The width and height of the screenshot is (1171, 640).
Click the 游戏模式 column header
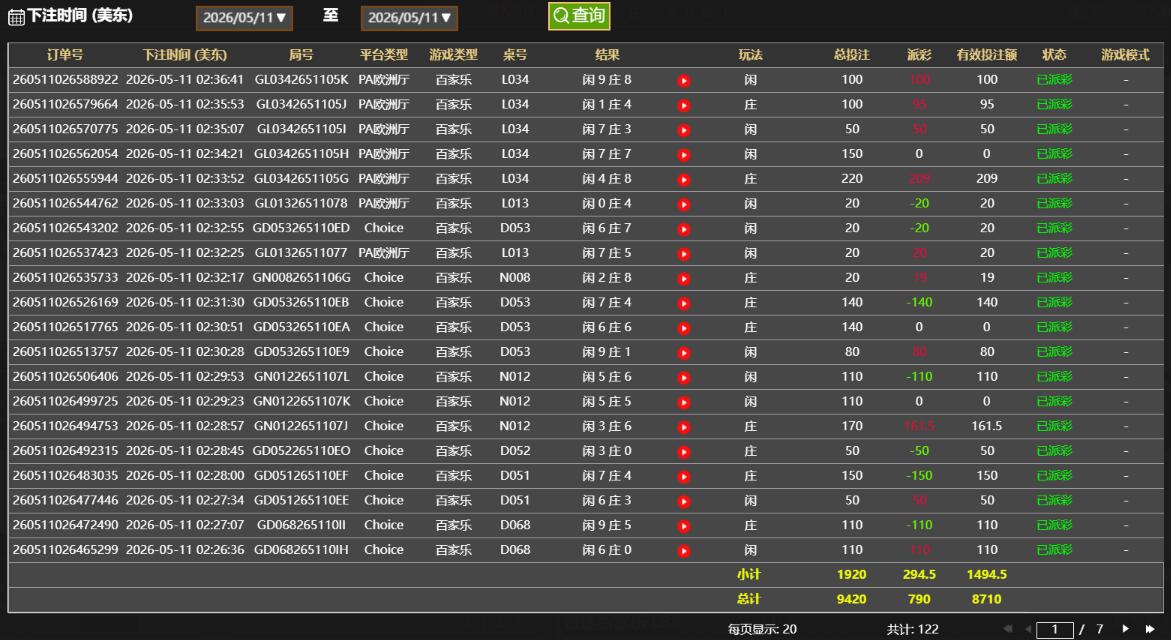(x=1125, y=55)
